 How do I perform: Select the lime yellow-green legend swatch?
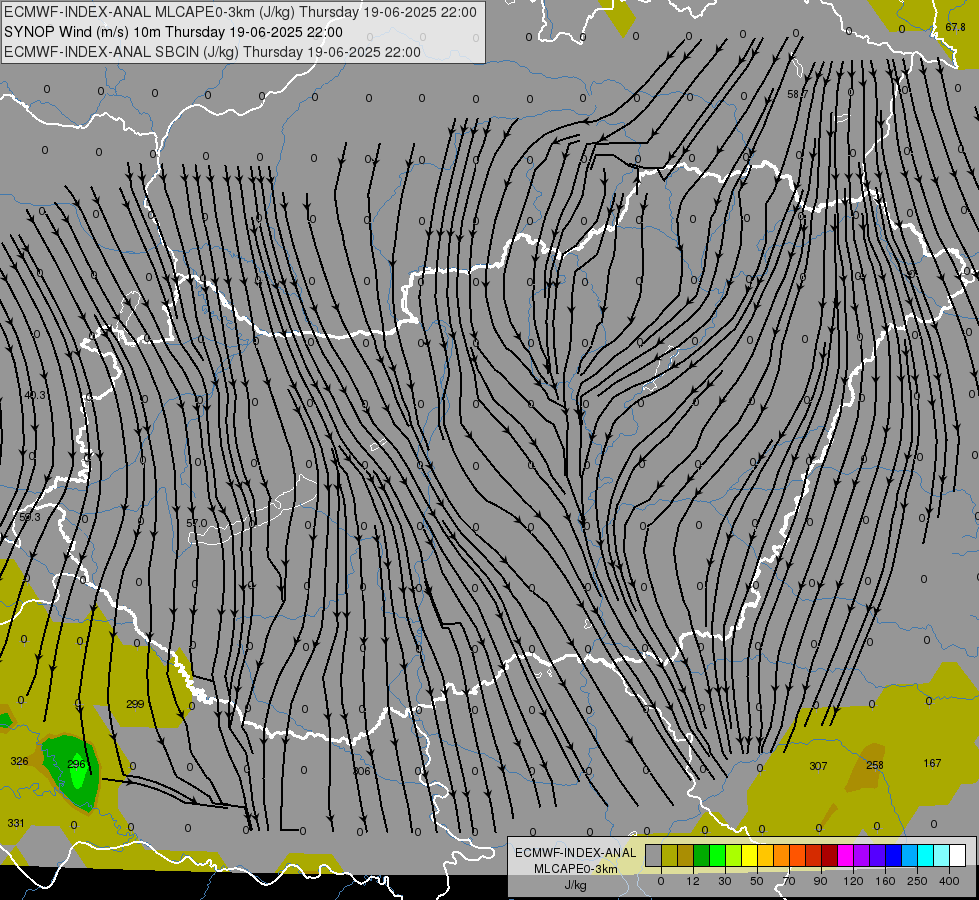pyautogui.click(x=734, y=855)
